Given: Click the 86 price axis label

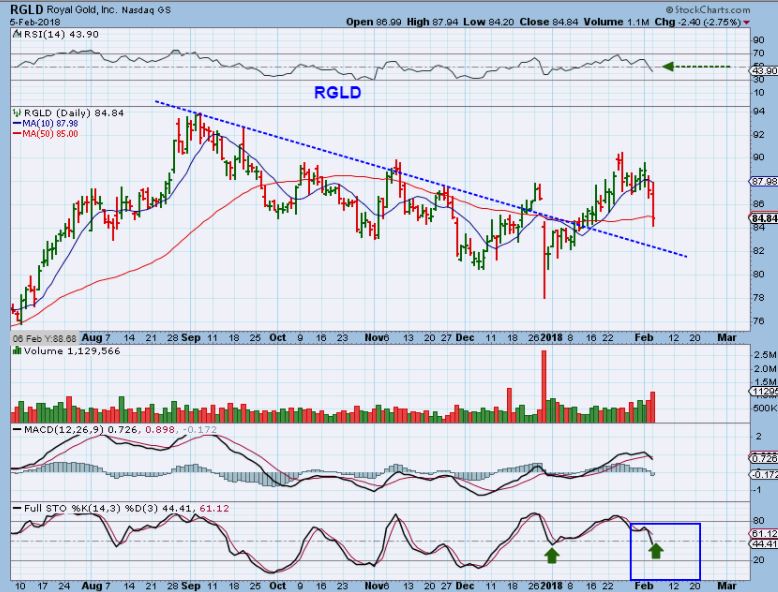Looking at the screenshot, I should click(759, 204).
